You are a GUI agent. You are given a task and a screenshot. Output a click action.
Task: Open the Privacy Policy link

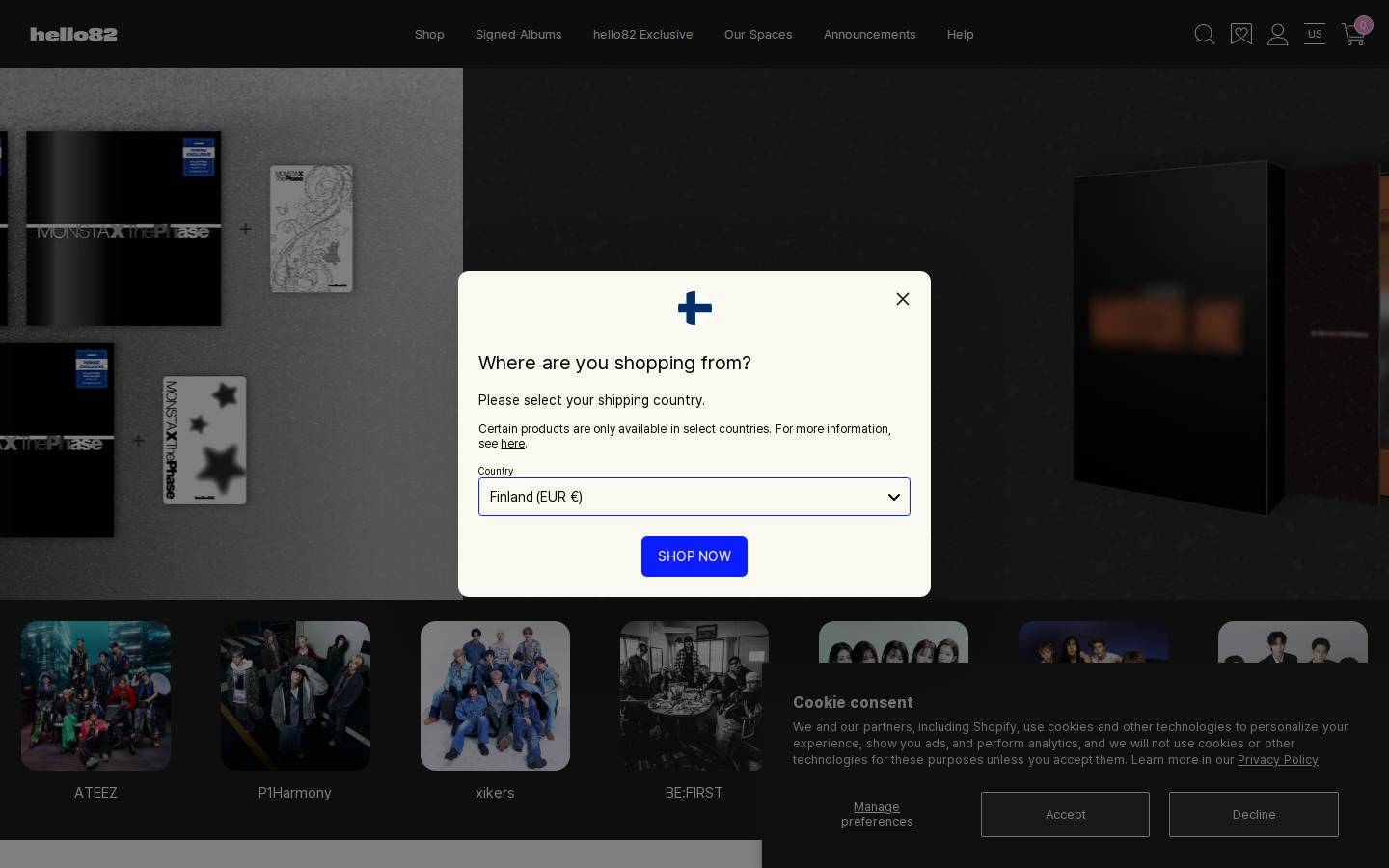tap(1278, 760)
